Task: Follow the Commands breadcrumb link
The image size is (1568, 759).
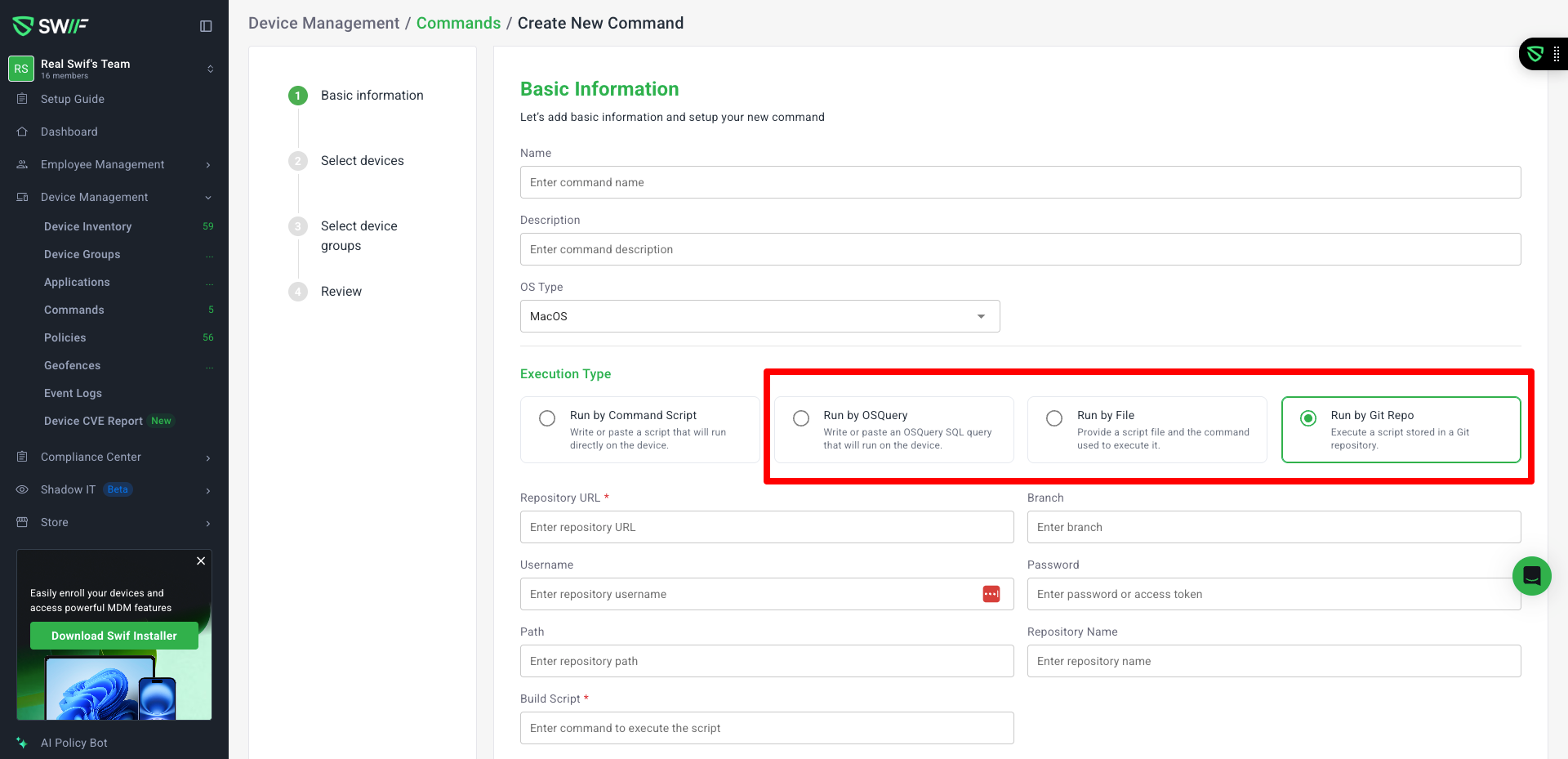Action: coord(458,23)
